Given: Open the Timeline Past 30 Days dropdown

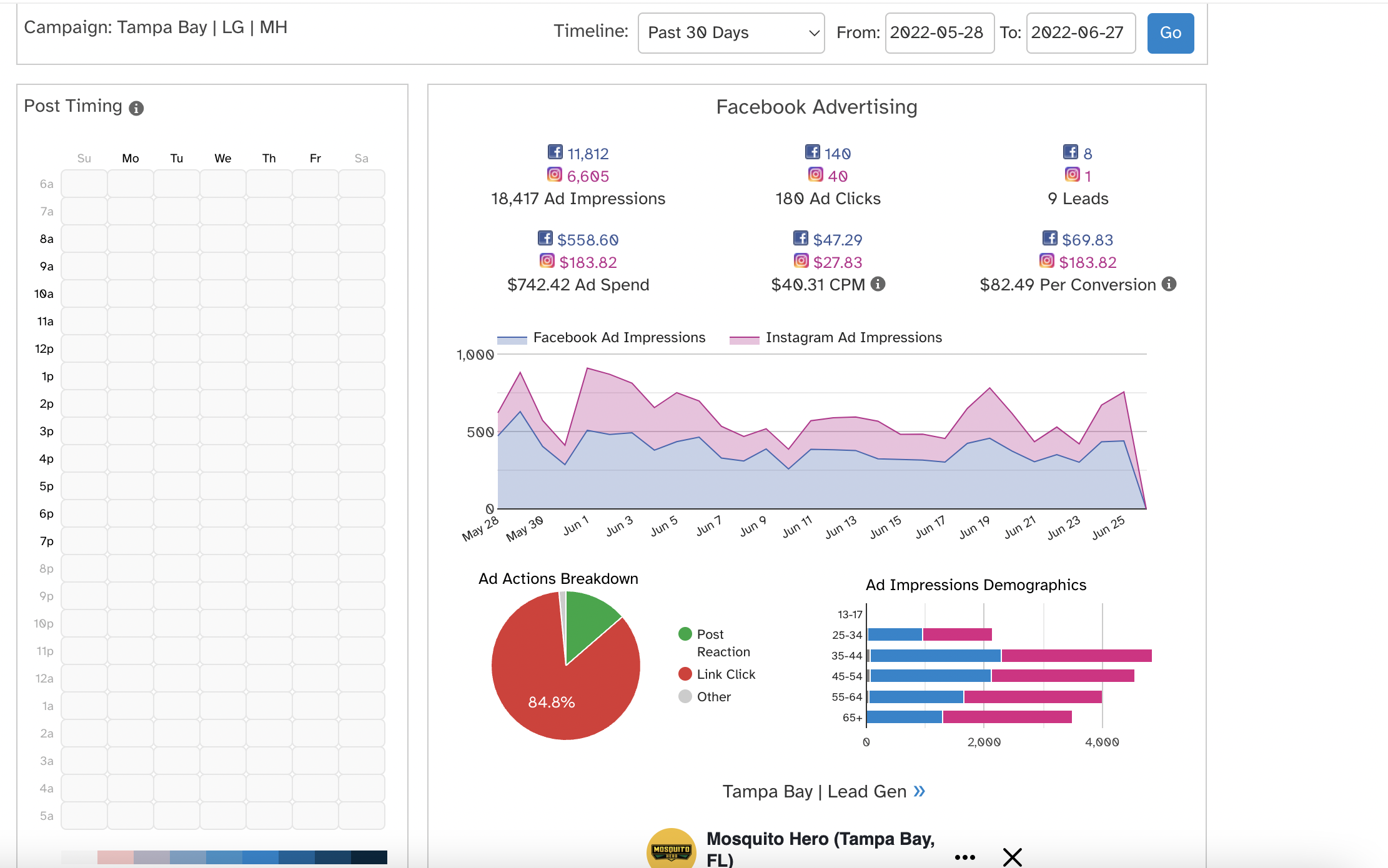Looking at the screenshot, I should [x=731, y=33].
